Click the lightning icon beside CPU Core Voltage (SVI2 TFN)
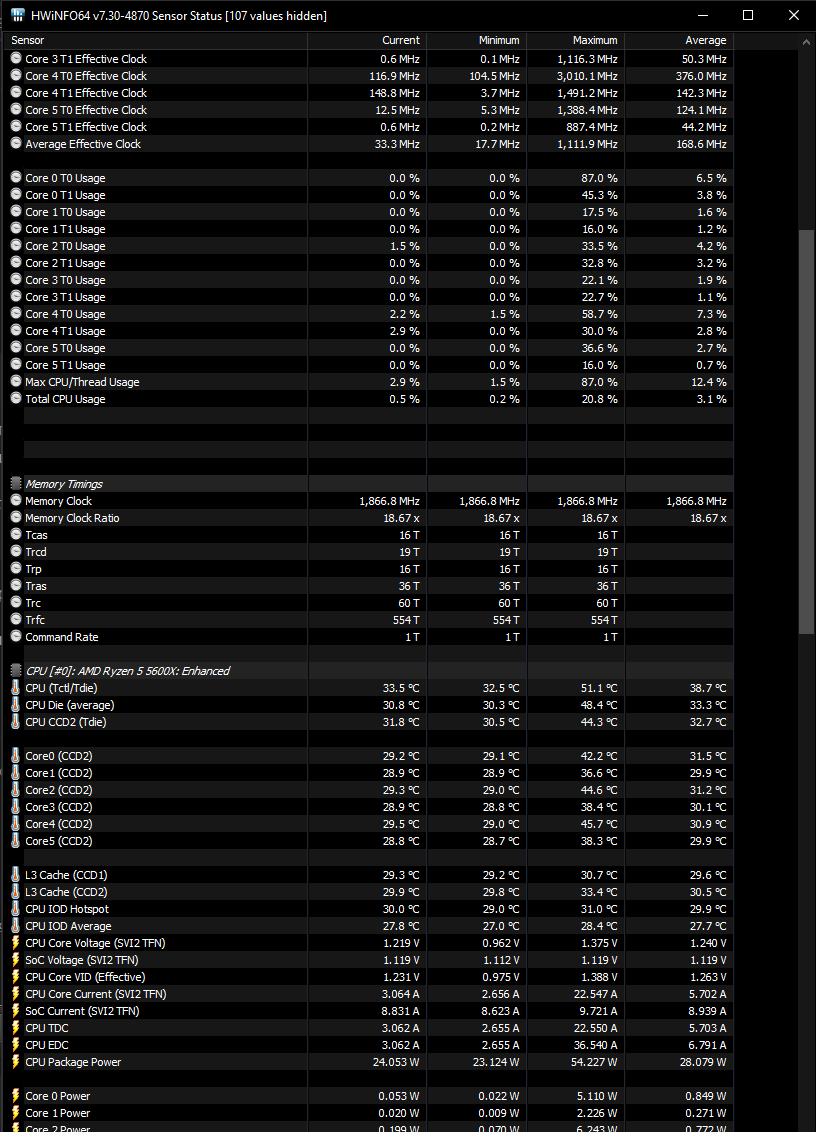 [x=16, y=942]
